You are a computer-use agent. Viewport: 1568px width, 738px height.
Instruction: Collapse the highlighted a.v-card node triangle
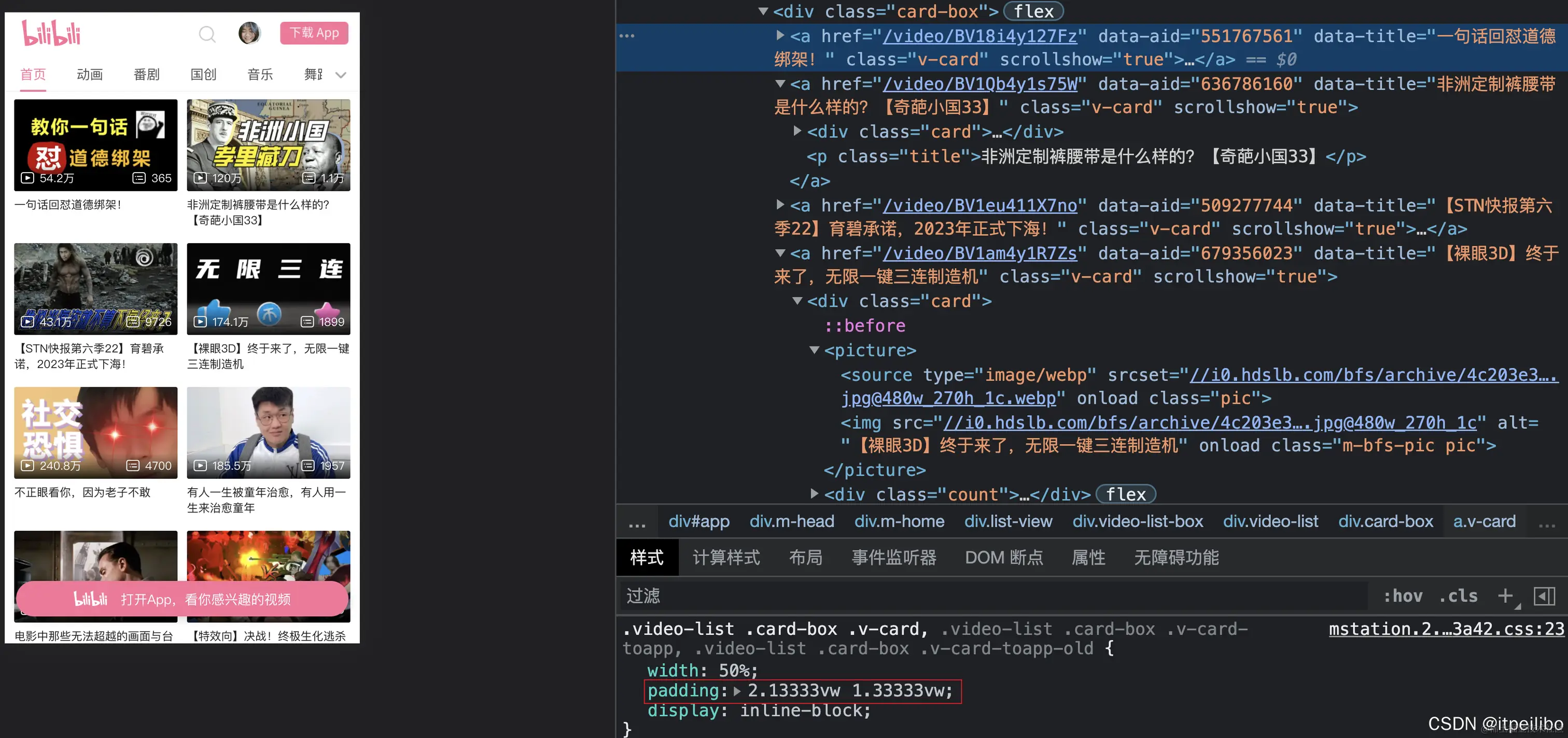tap(780, 35)
